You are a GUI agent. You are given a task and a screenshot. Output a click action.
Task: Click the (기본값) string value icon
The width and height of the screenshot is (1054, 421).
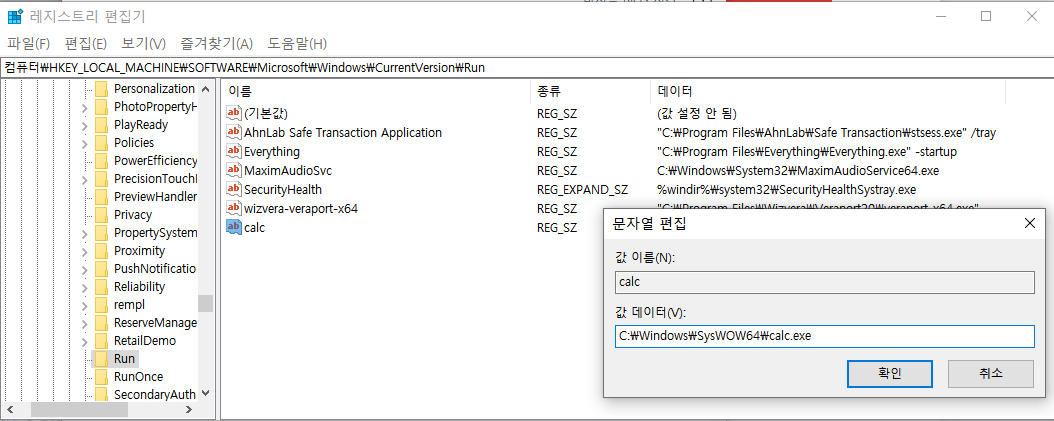(234, 113)
